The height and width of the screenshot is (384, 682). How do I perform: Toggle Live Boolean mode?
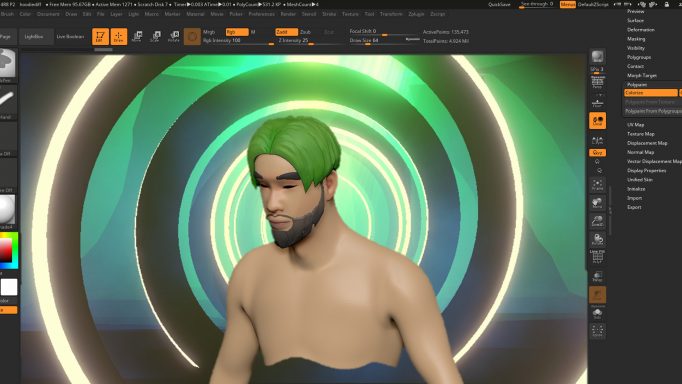(x=70, y=37)
